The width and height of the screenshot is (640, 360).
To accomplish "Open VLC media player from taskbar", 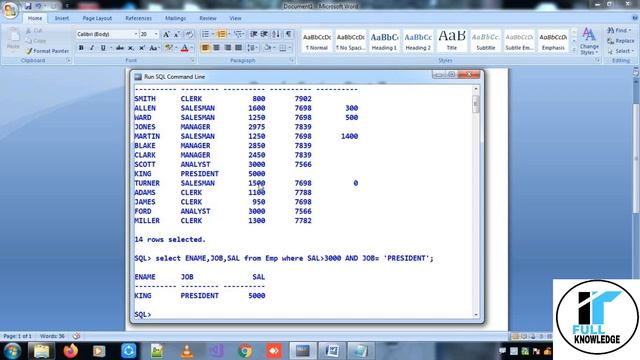I will point(187,351).
